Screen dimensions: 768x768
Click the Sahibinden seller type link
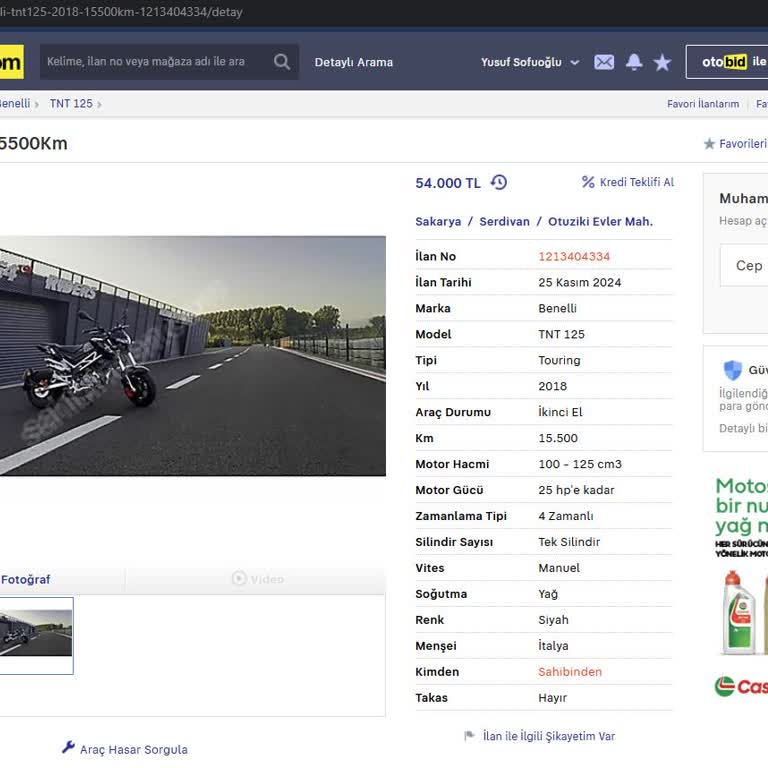(x=570, y=672)
